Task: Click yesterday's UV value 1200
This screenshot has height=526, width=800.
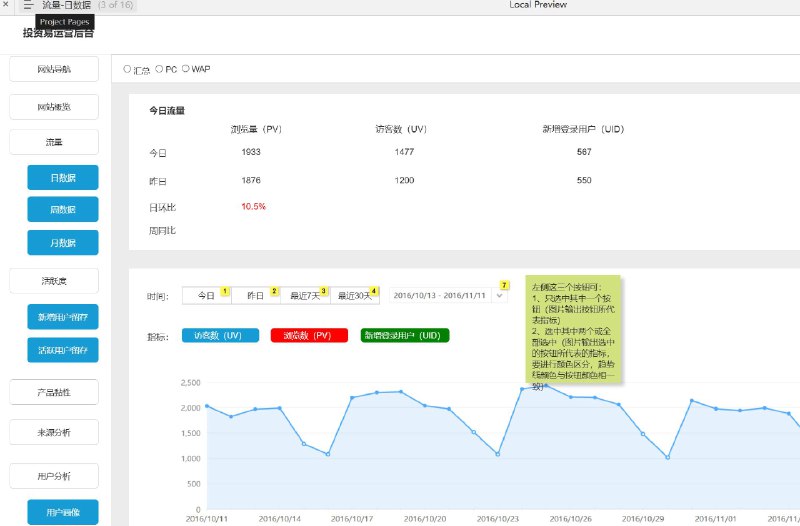Action: click(404, 181)
